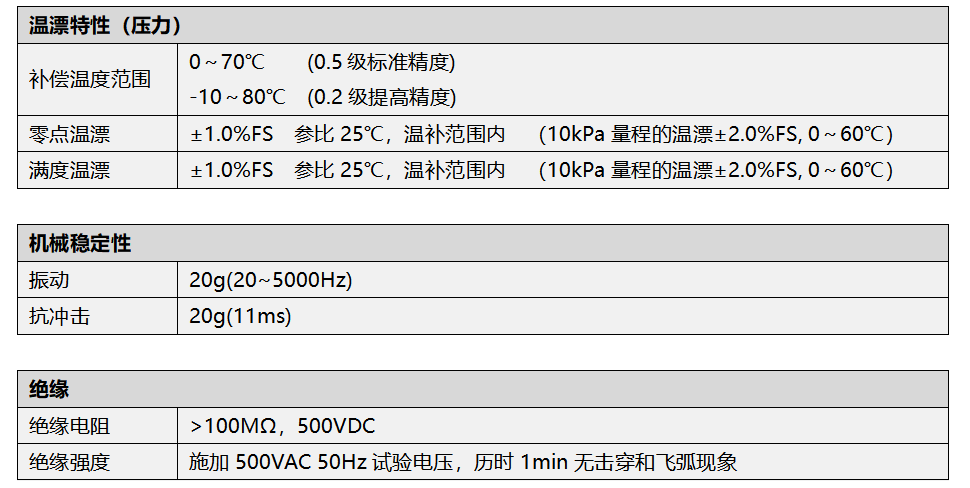
Task: Click the 20g(20~5000Hz) value
Action: pyautogui.click(x=270, y=280)
